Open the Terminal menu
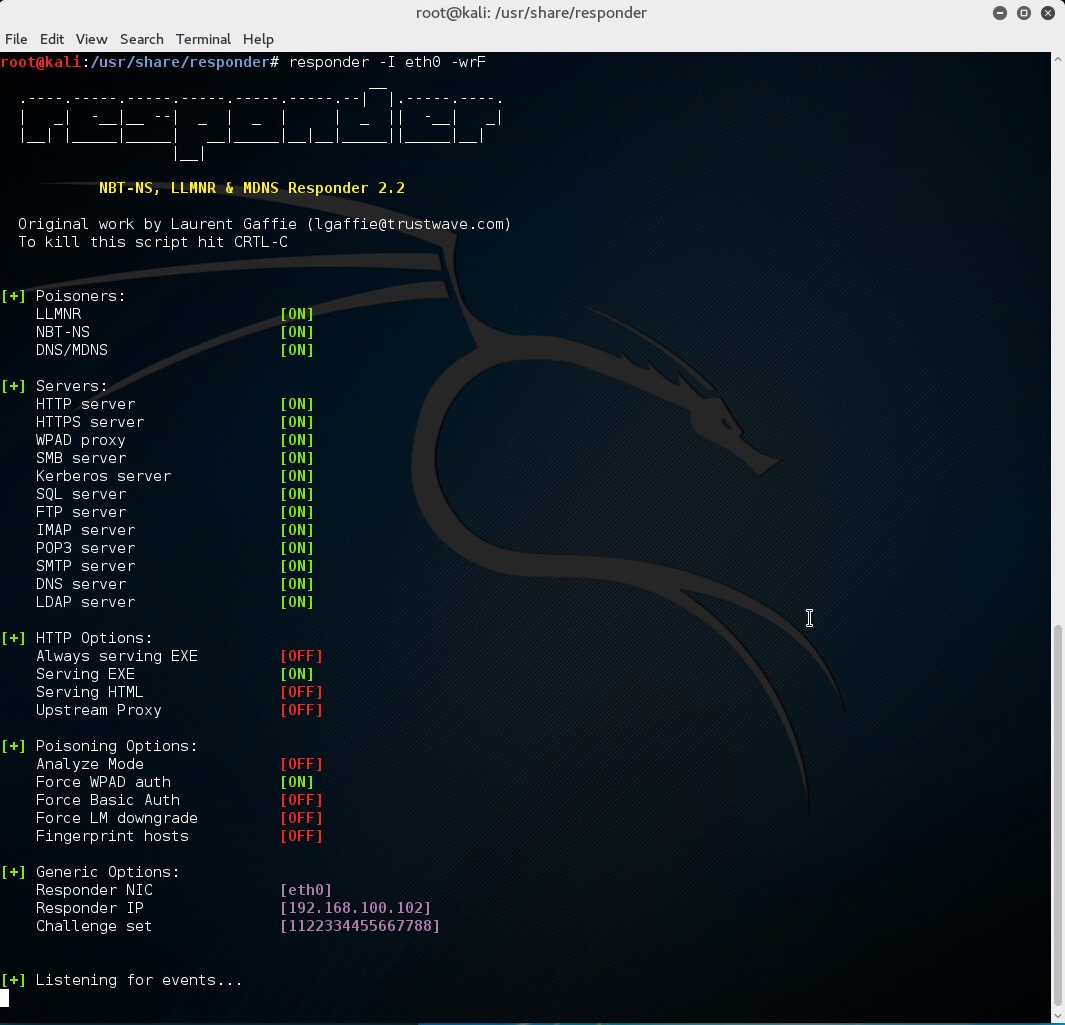 (203, 39)
